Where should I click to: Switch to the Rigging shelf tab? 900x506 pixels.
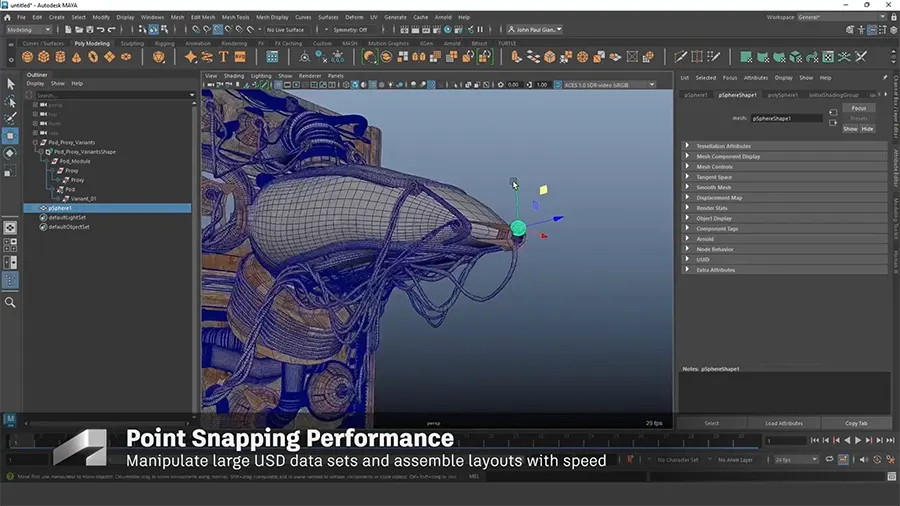point(164,44)
